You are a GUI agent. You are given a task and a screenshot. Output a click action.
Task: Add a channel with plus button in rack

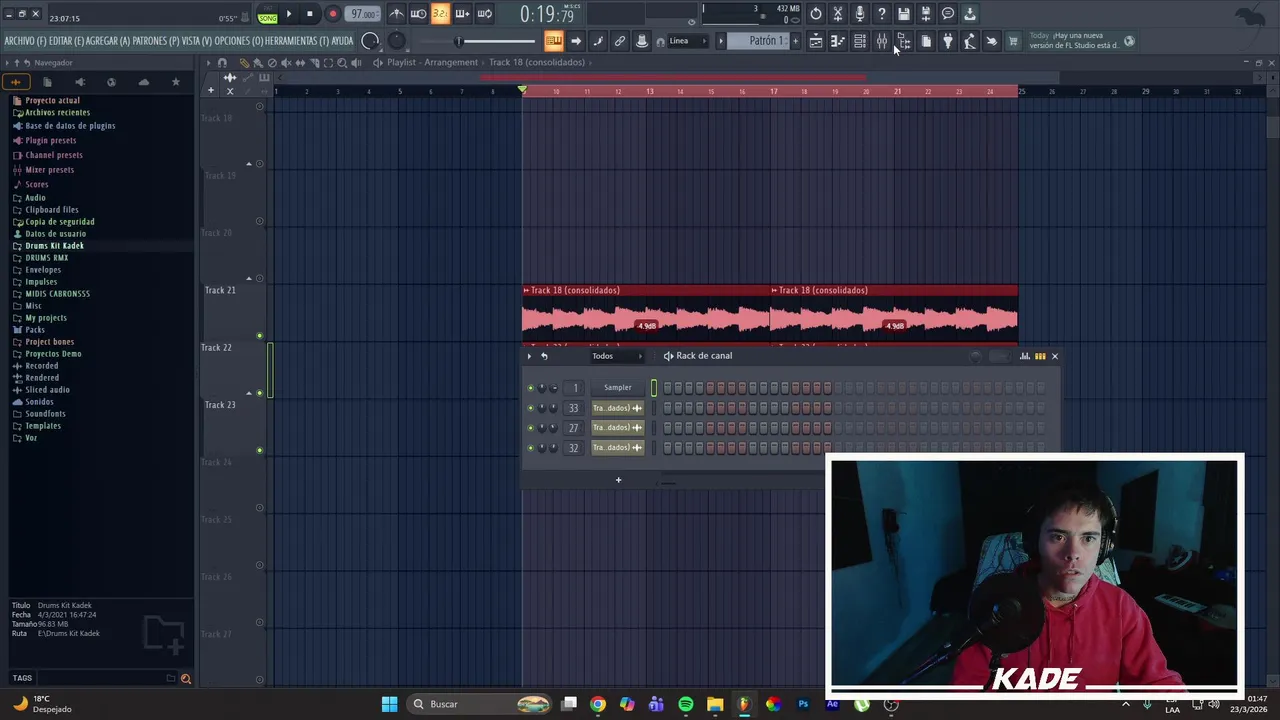(618, 480)
